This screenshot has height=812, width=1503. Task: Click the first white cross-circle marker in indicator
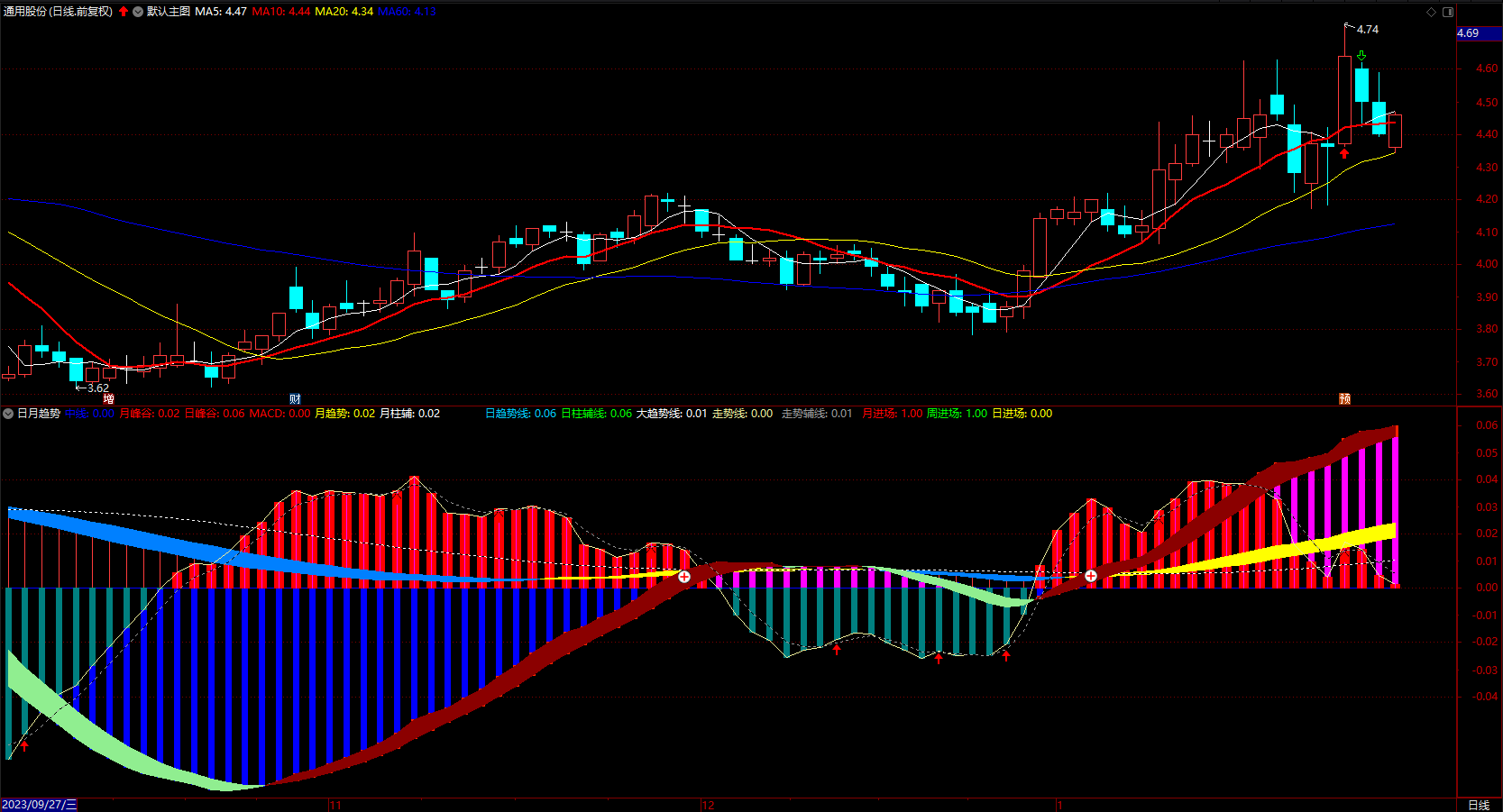pyautogui.click(x=684, y=577)
